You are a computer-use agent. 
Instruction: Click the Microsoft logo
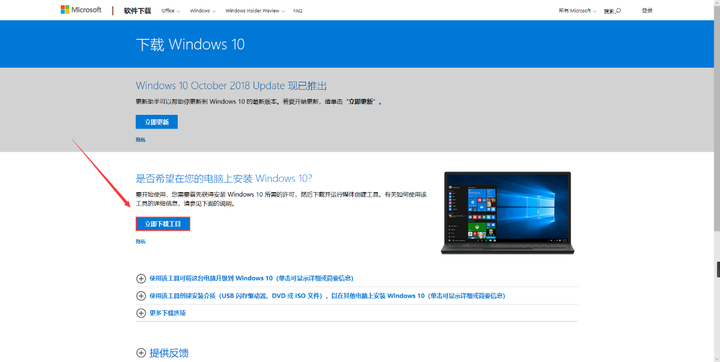pos(81,10)
